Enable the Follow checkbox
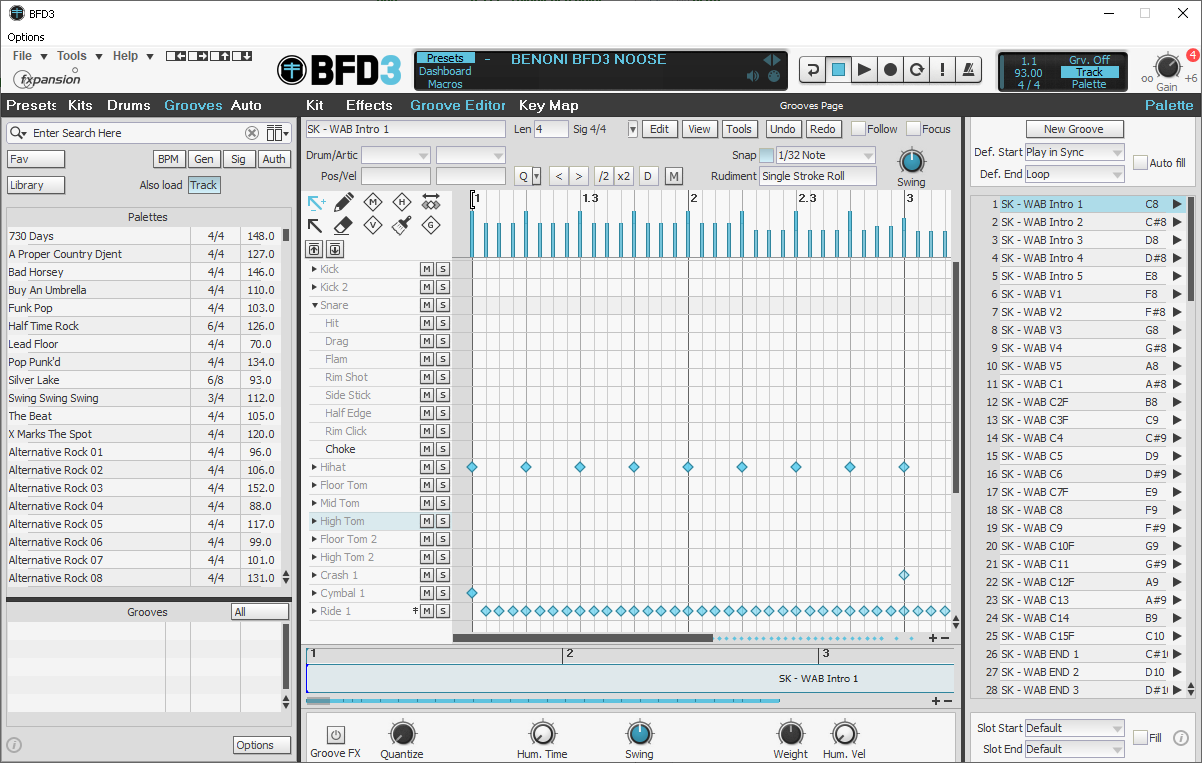1202x763 pixels. coord(858,129)
